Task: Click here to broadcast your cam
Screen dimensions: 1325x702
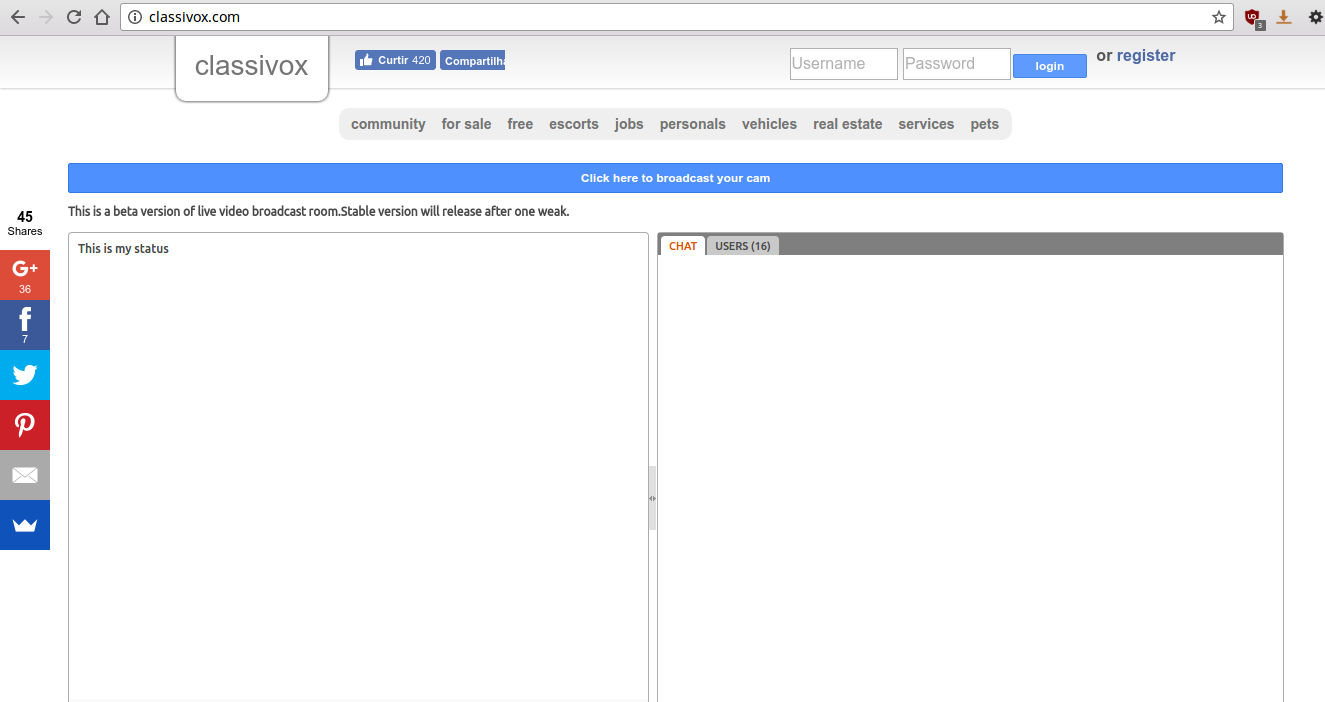Action: 675,178
